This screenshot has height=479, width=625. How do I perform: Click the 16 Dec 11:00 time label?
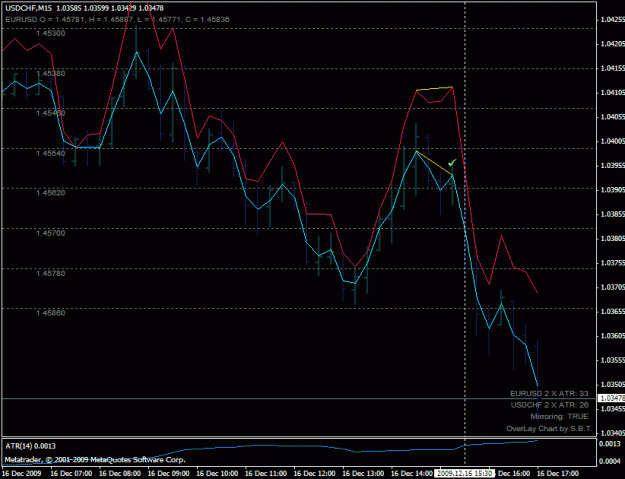[266, 473]
